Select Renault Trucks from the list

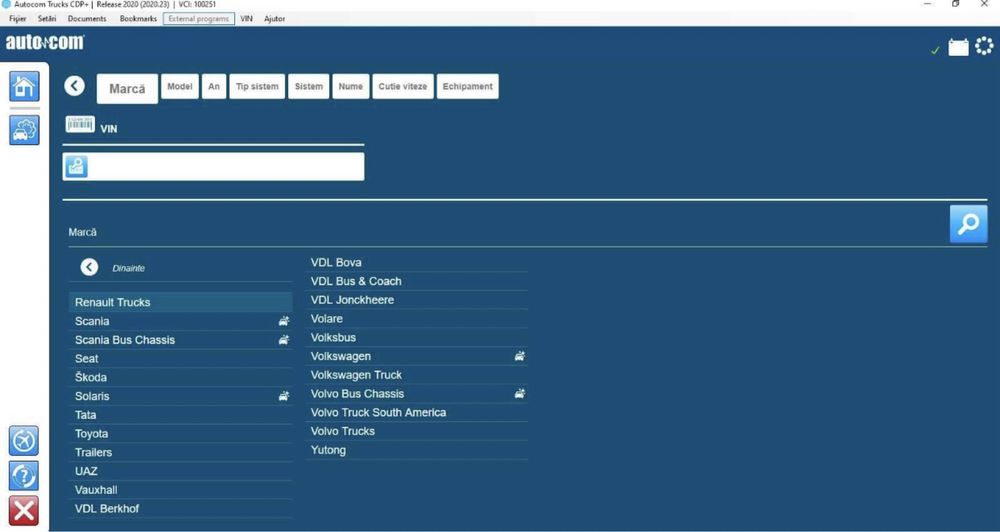tap(180, 302)
